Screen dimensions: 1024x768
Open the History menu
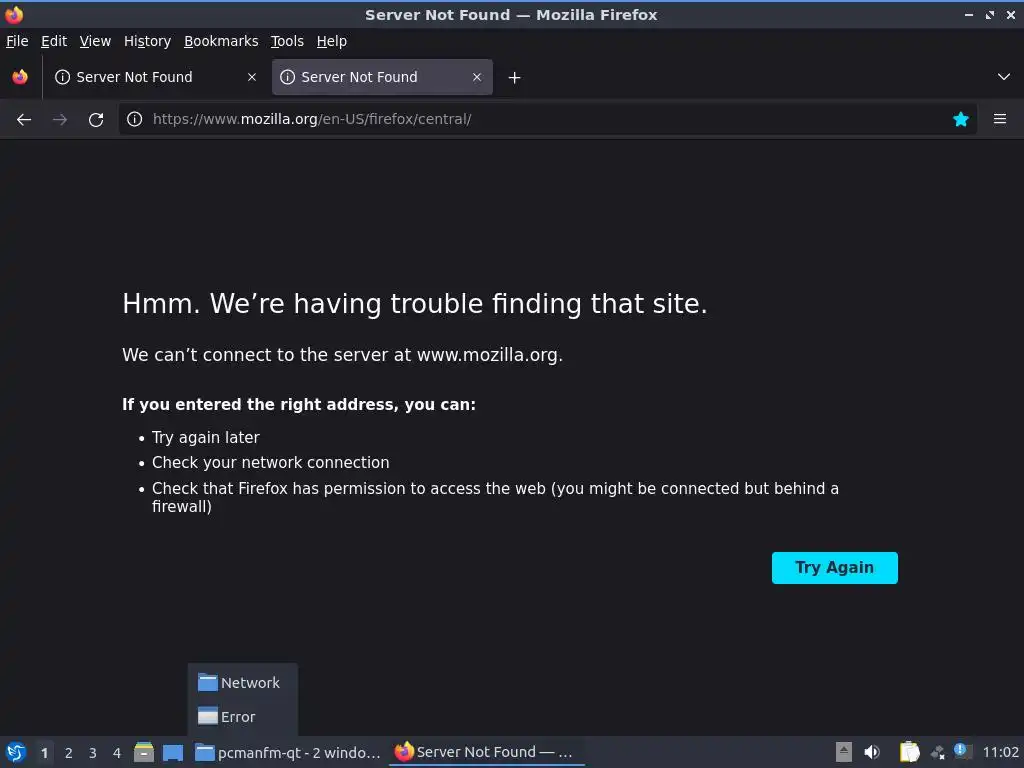tap(147, 41)
